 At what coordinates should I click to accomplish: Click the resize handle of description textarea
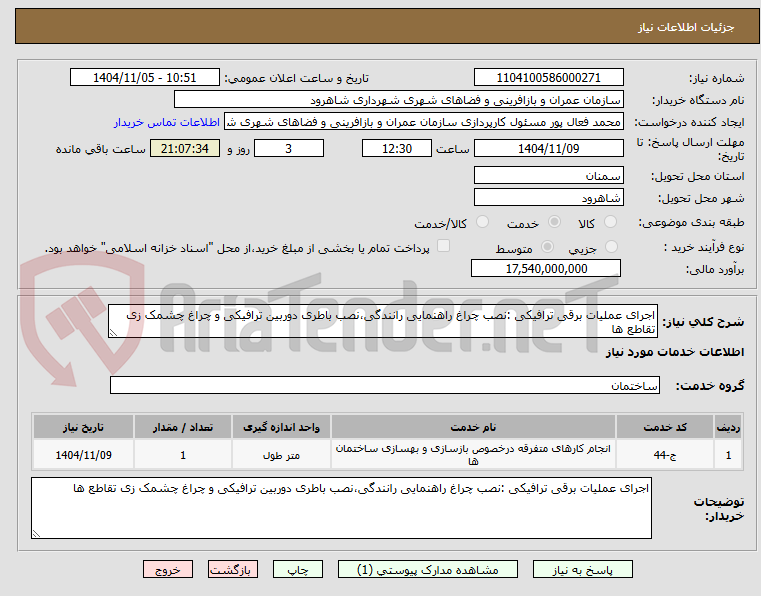[113, 333]
